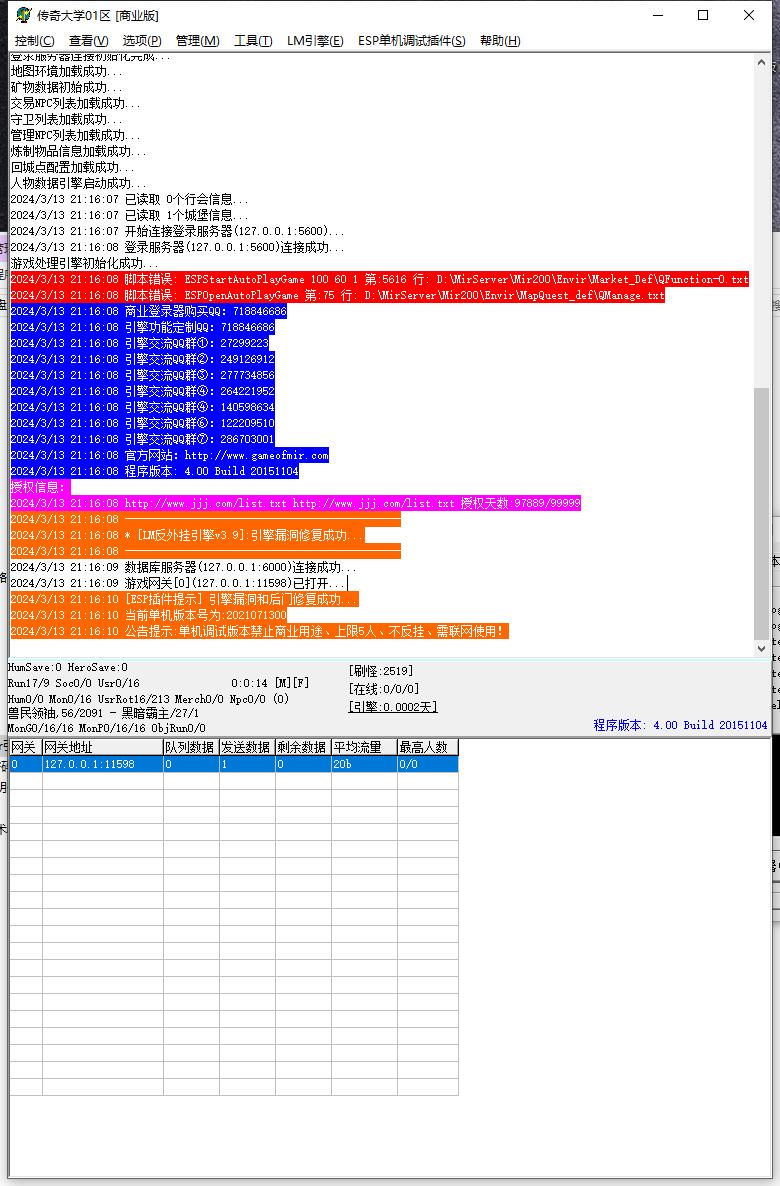
Task: Click the 最高人数 column header
Action: pos(427,747)
